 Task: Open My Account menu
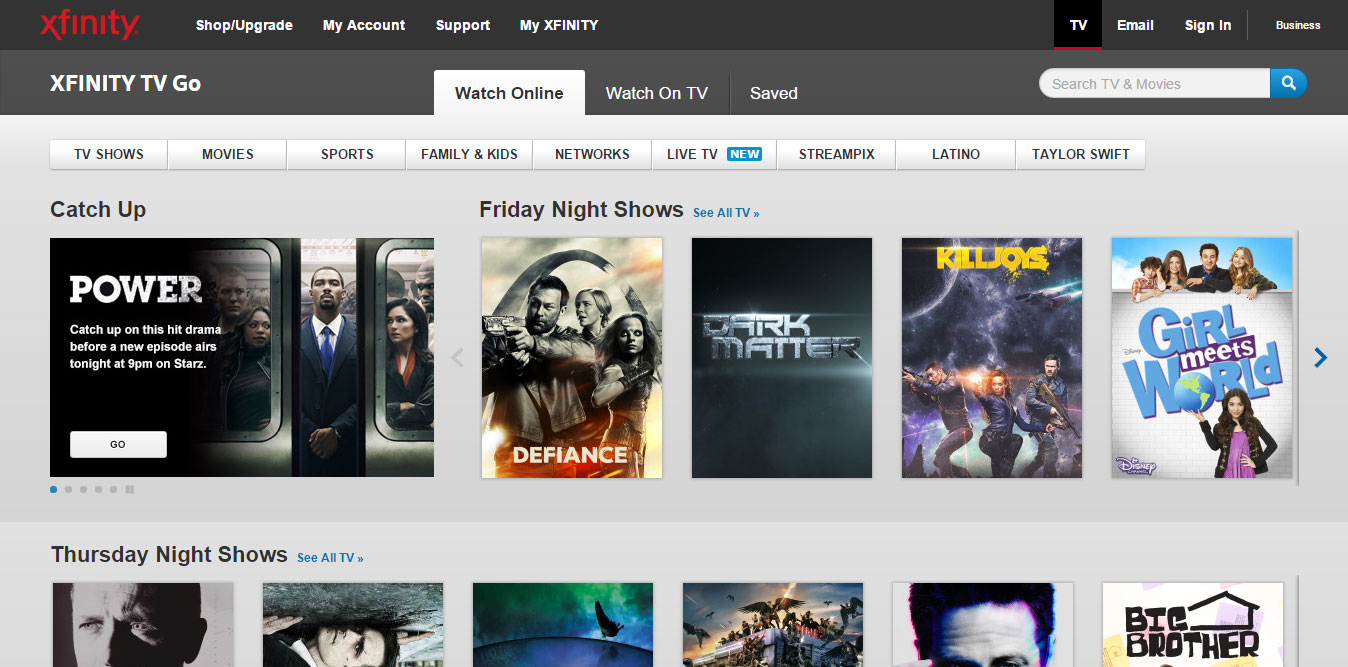click(x=364, y=25)
